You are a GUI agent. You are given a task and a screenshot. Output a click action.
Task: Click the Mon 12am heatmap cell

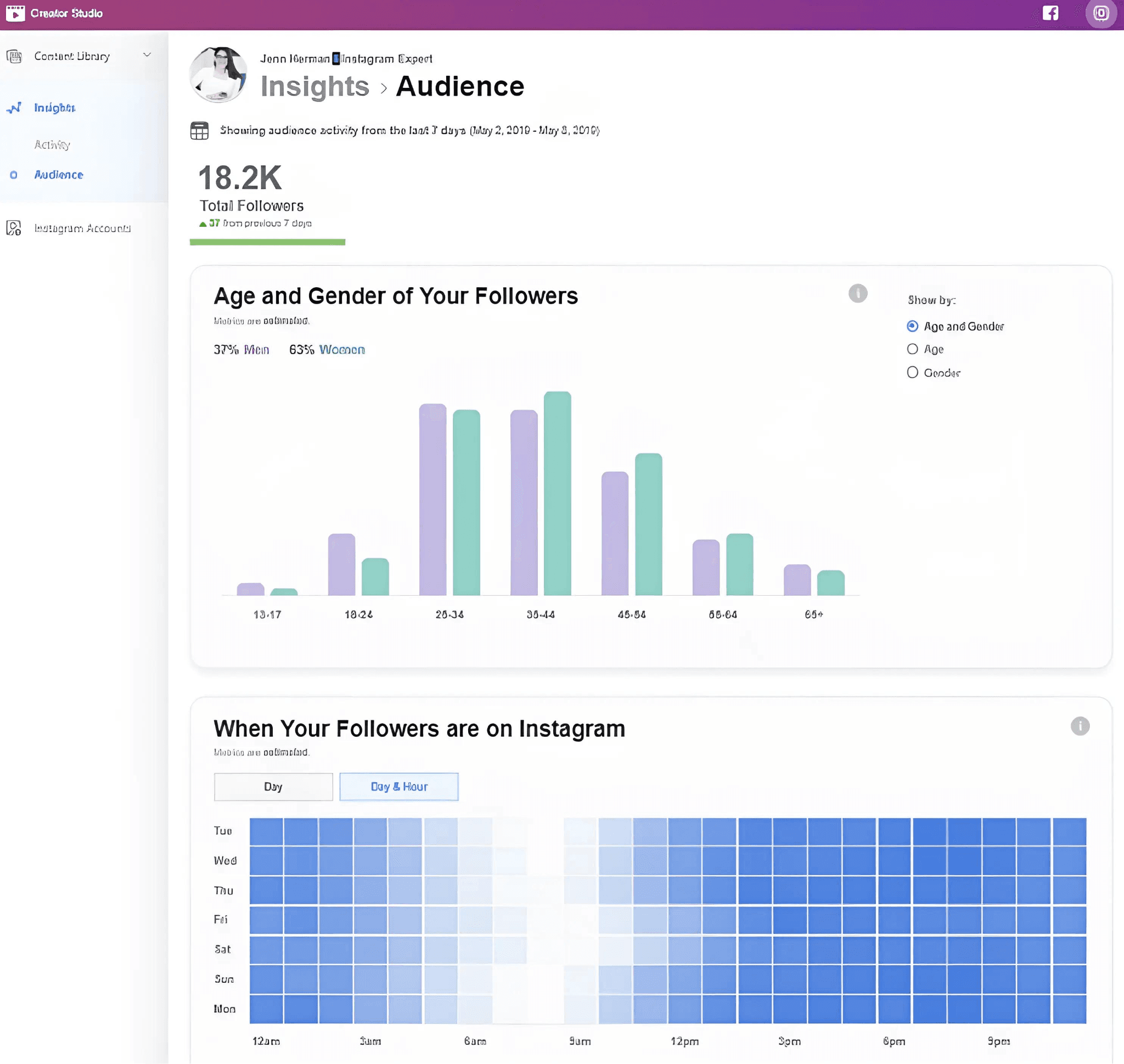[266, 1009]
